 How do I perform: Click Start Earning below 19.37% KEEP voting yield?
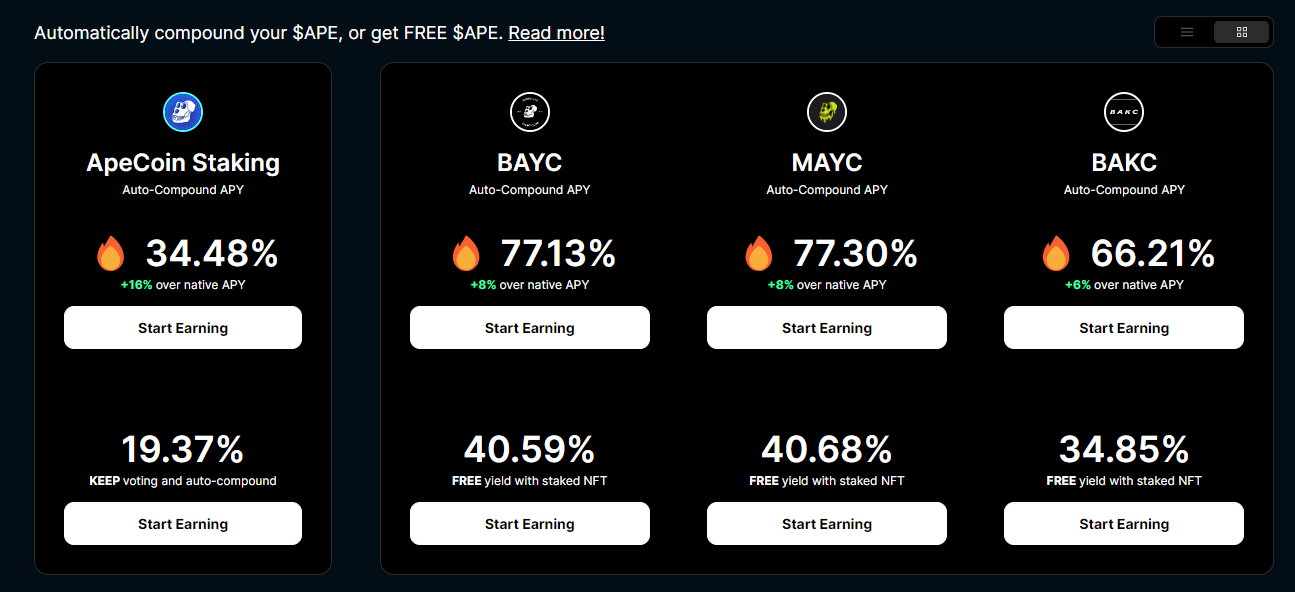coord(182,523)
